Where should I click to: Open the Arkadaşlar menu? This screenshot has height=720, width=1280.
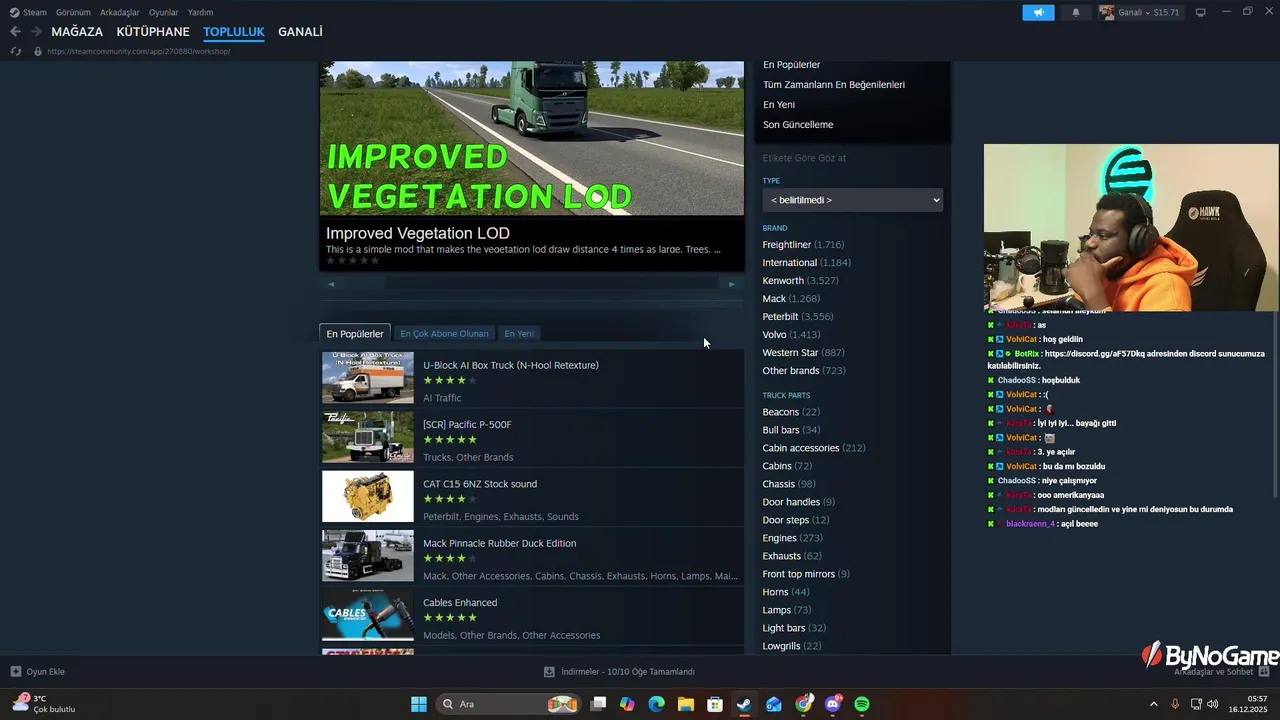(120, 12)
